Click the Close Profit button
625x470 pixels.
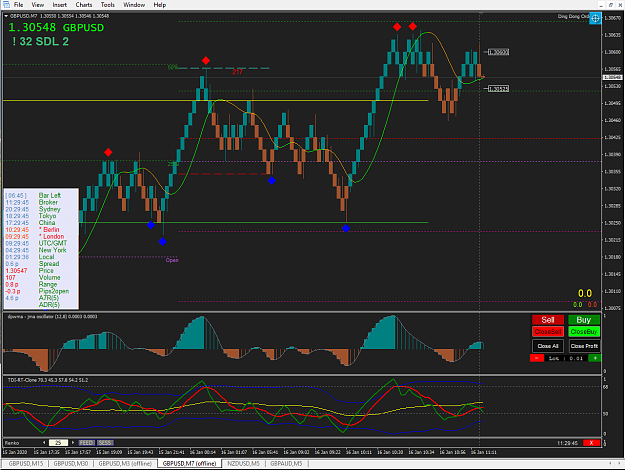pyautogui.click(x=584, y=346)
